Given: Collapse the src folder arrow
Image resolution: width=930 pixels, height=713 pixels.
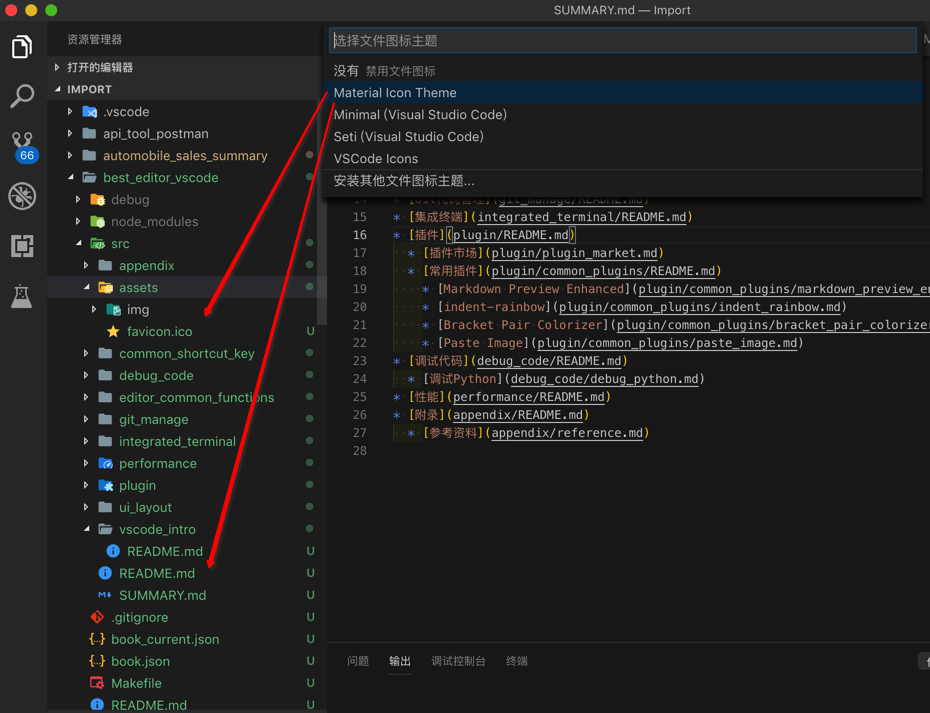Looking at the screenshot, I should (x=78, y=243).
